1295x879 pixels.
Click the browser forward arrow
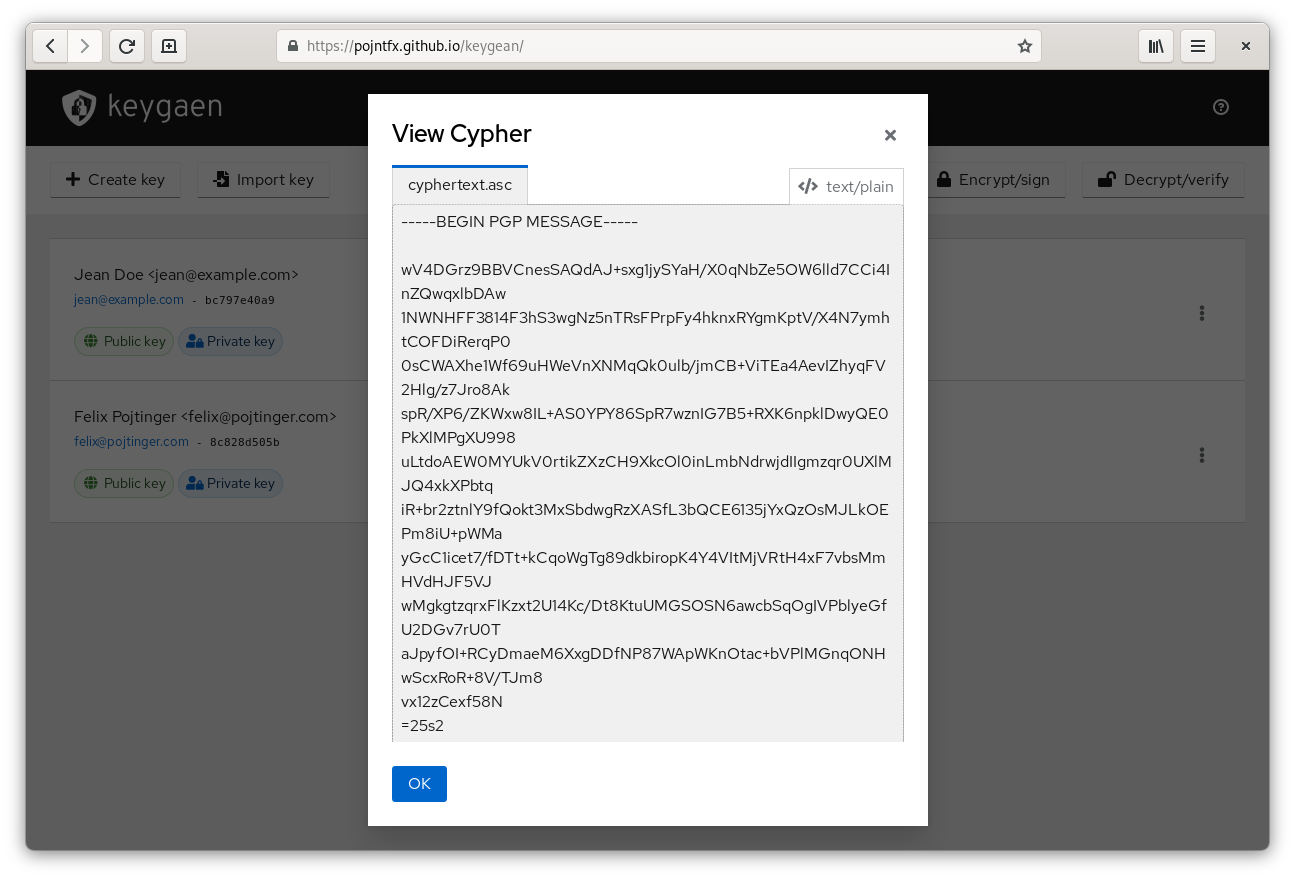(85, 46)
